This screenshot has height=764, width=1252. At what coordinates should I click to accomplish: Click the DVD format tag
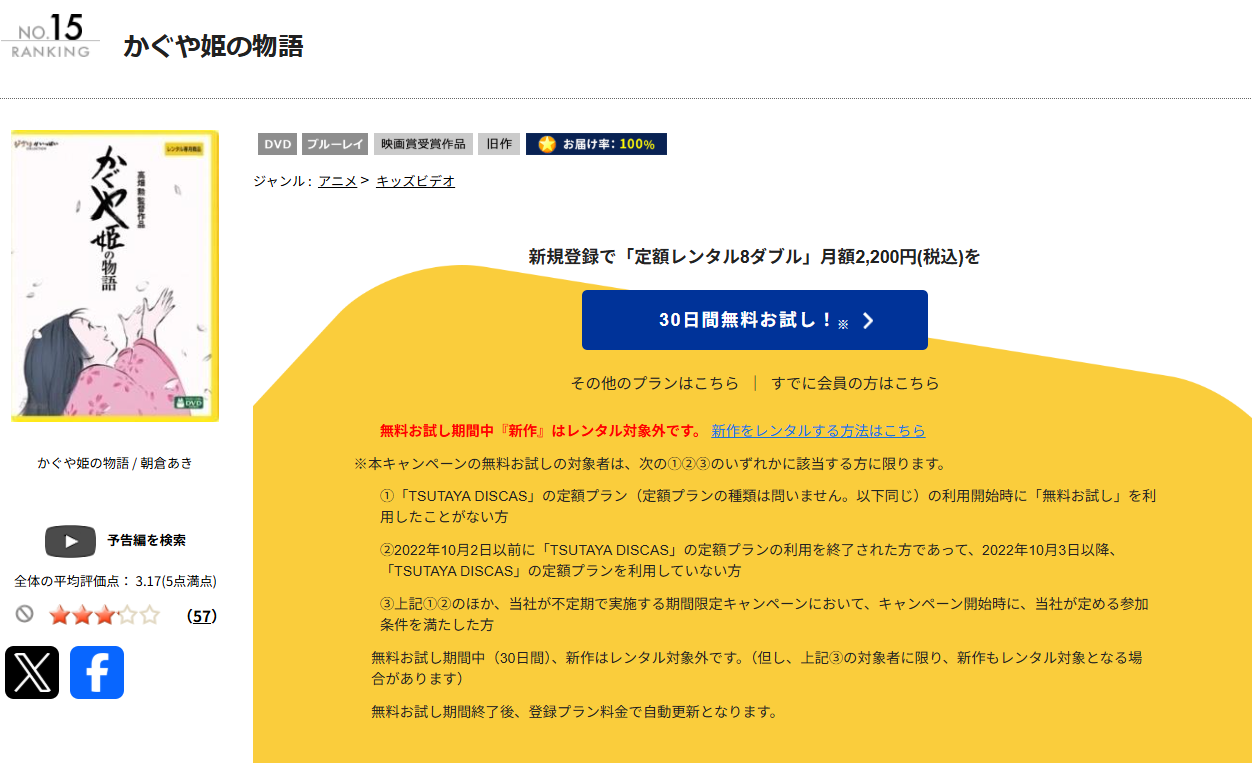coord(277,144)
